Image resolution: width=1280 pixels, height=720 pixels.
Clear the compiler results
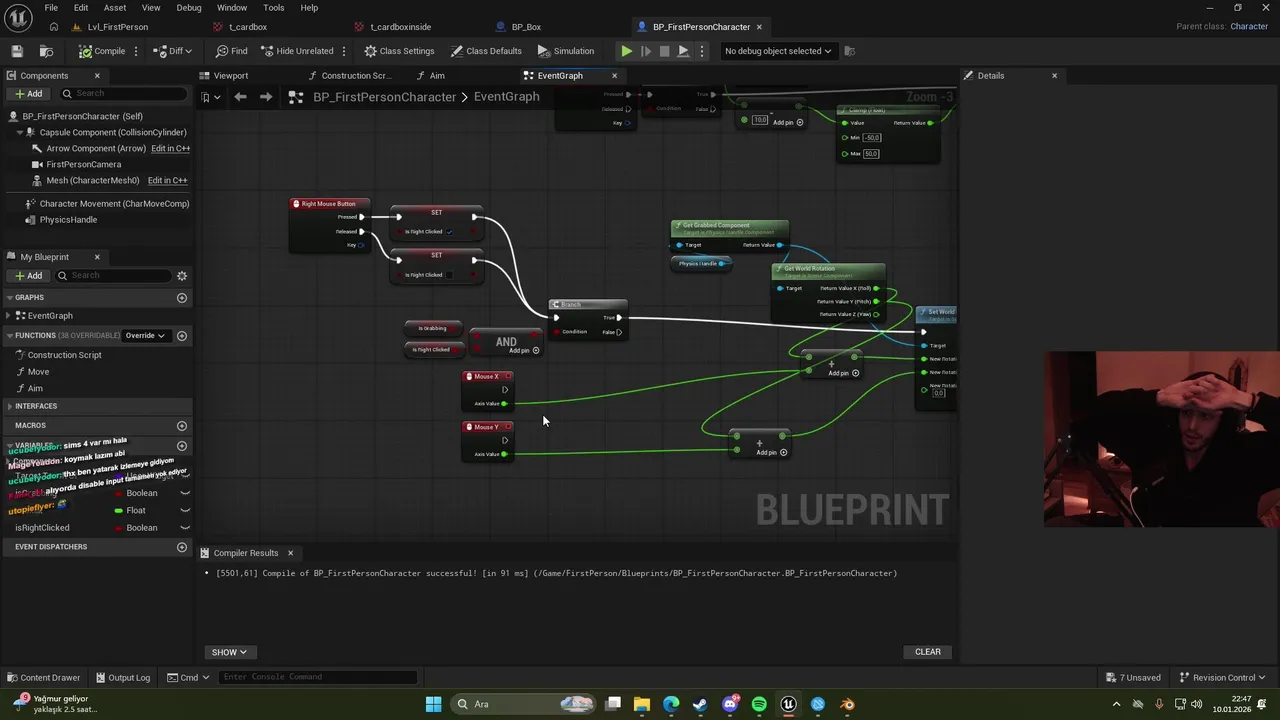tap(928, 652)
